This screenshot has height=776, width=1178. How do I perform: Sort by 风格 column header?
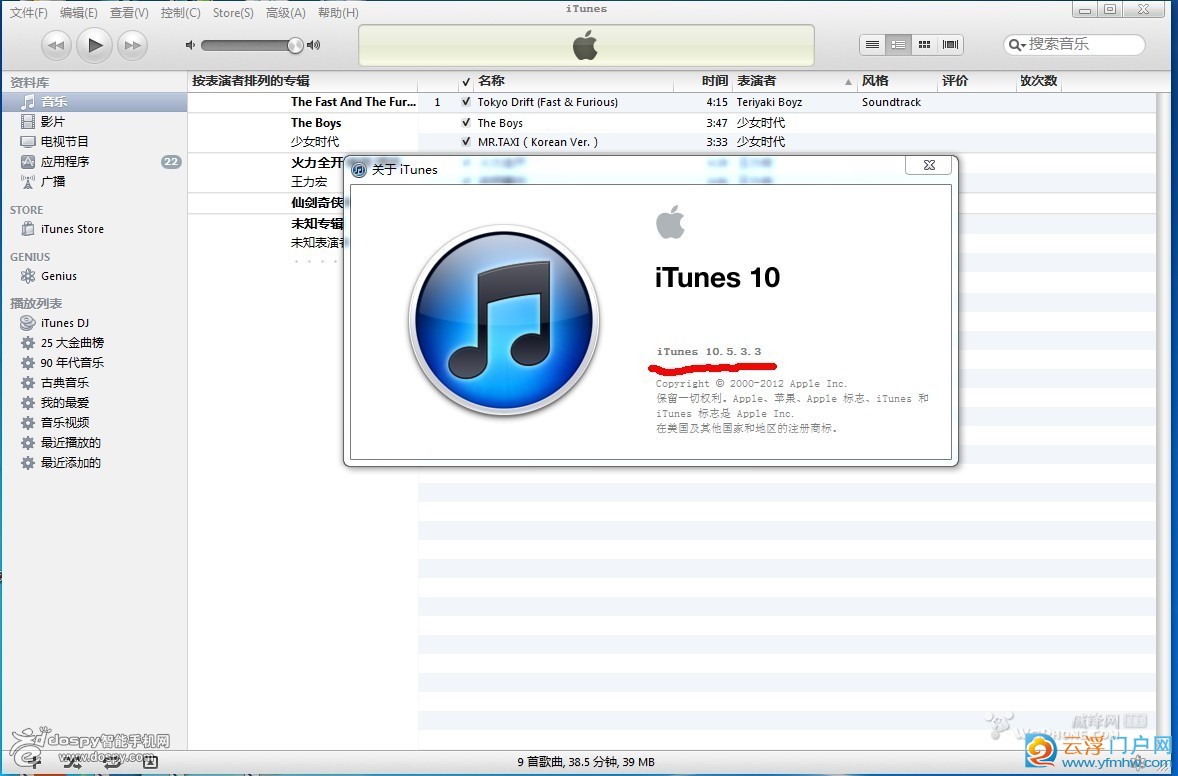[x=898, y=81]
